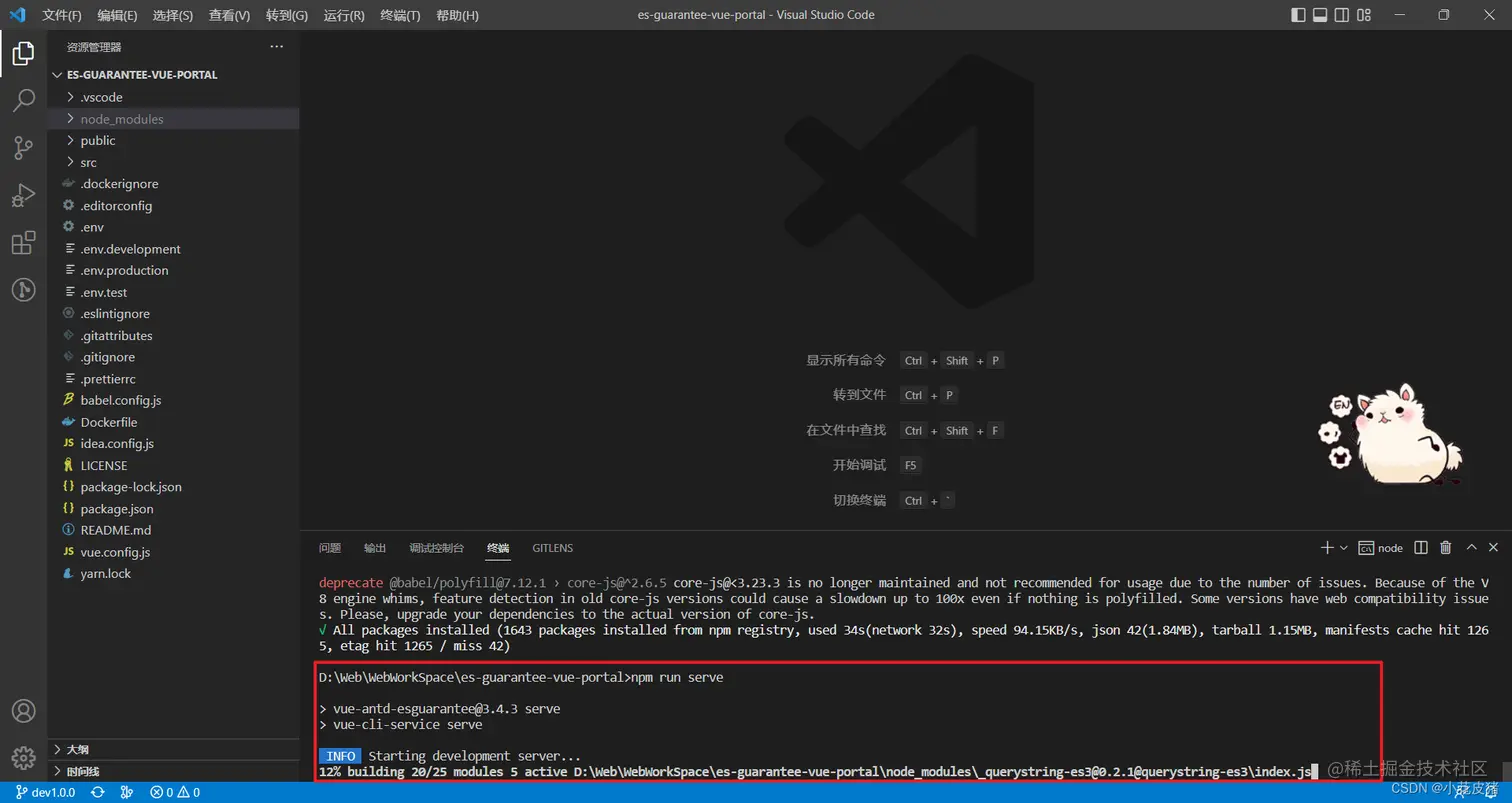This screenshot has height=803, width=1512.
Task: Open the 查看(V) menu
Action: pos(230,15)
